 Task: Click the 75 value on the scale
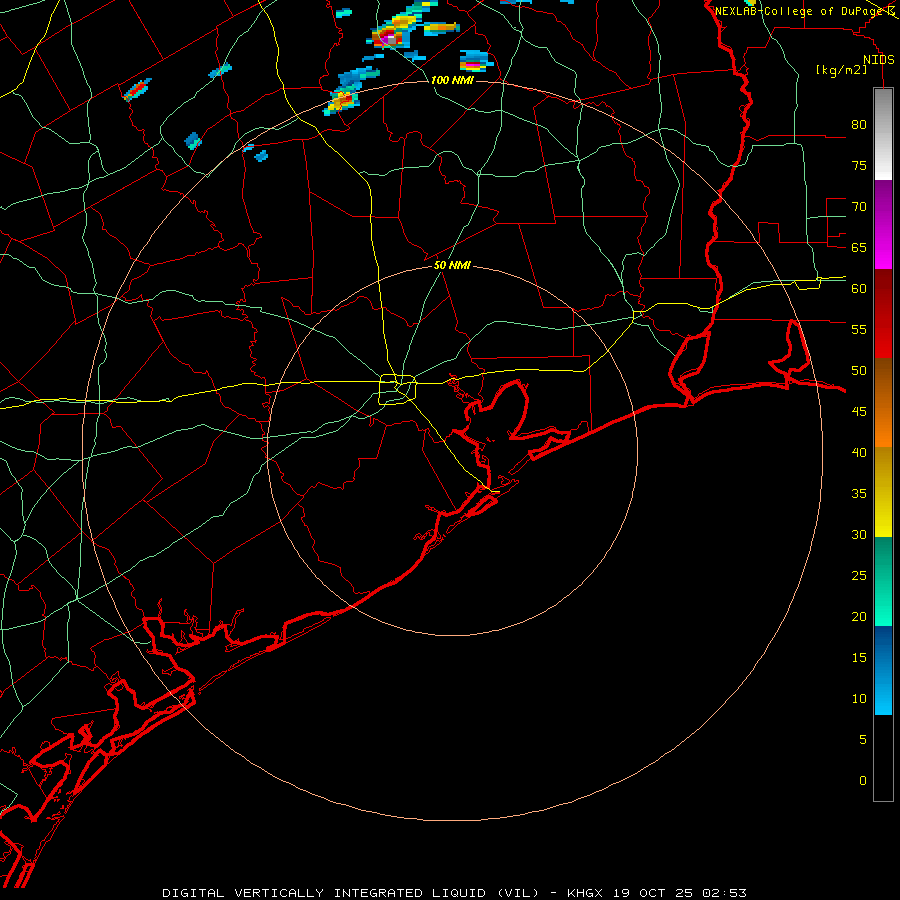pos(859,165)
